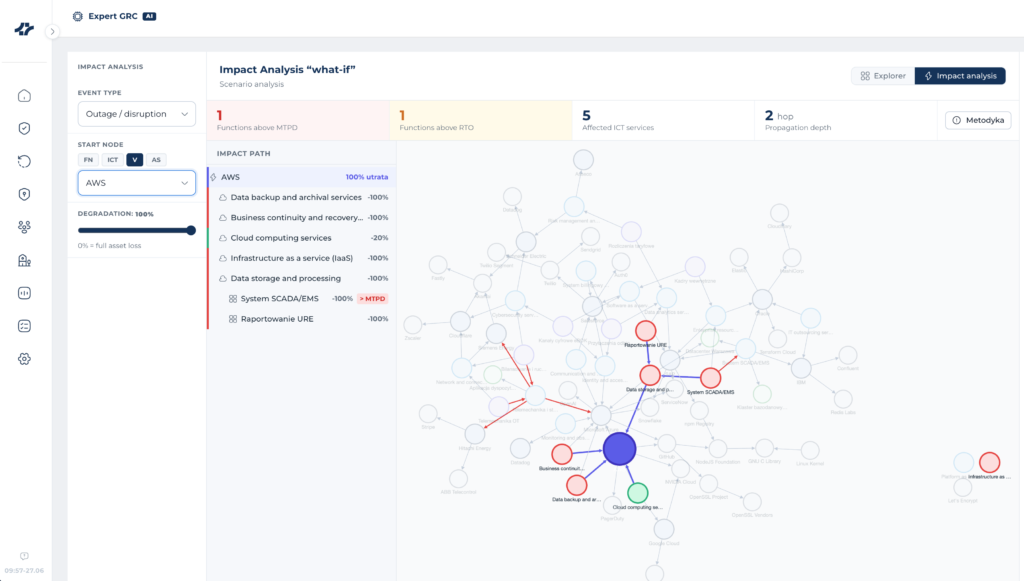The height and width of the screenshot is (581, 1024).
Task: Open the audio bars sidebar icon
Action: 24,293
